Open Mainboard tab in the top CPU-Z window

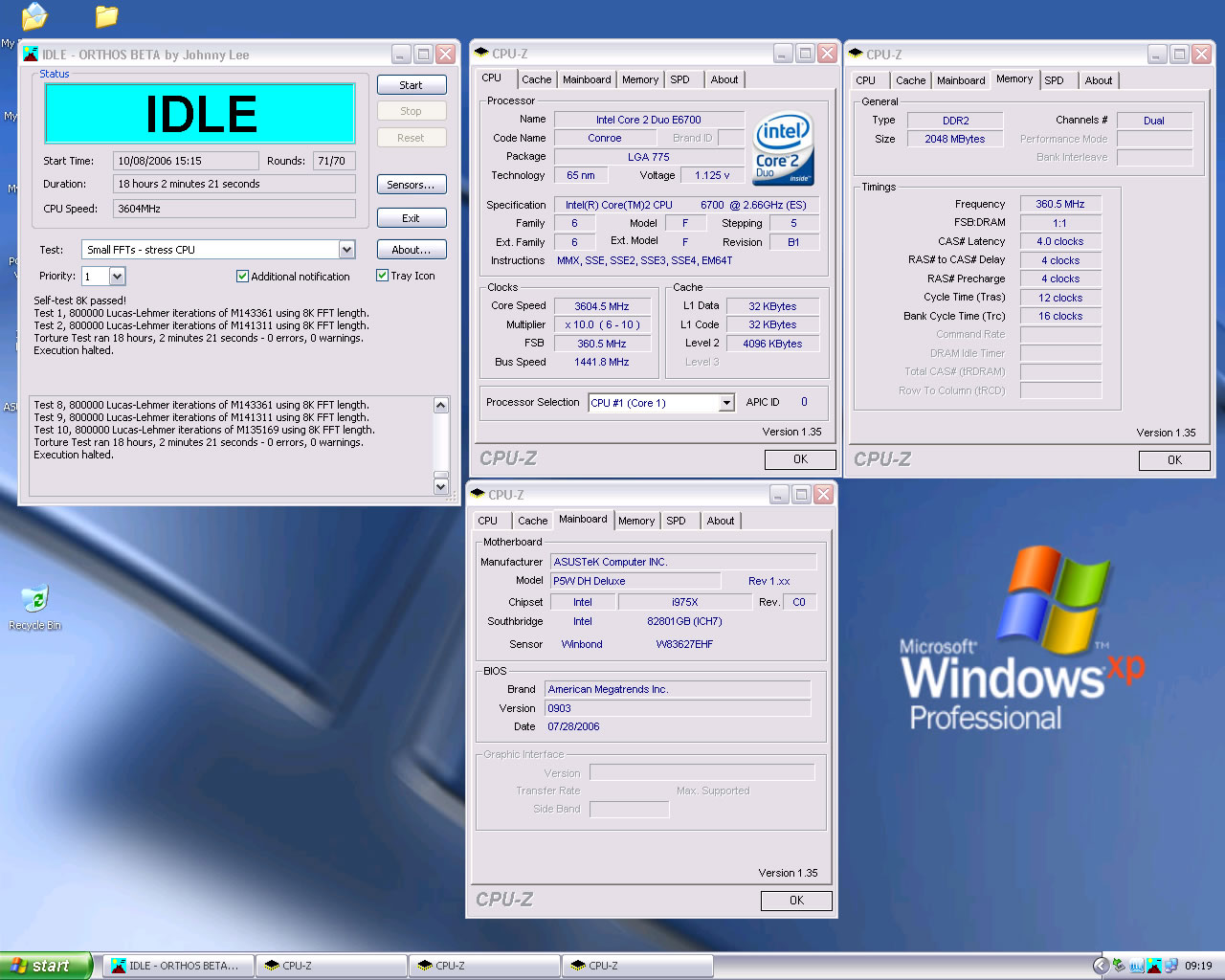click(587, 79)
